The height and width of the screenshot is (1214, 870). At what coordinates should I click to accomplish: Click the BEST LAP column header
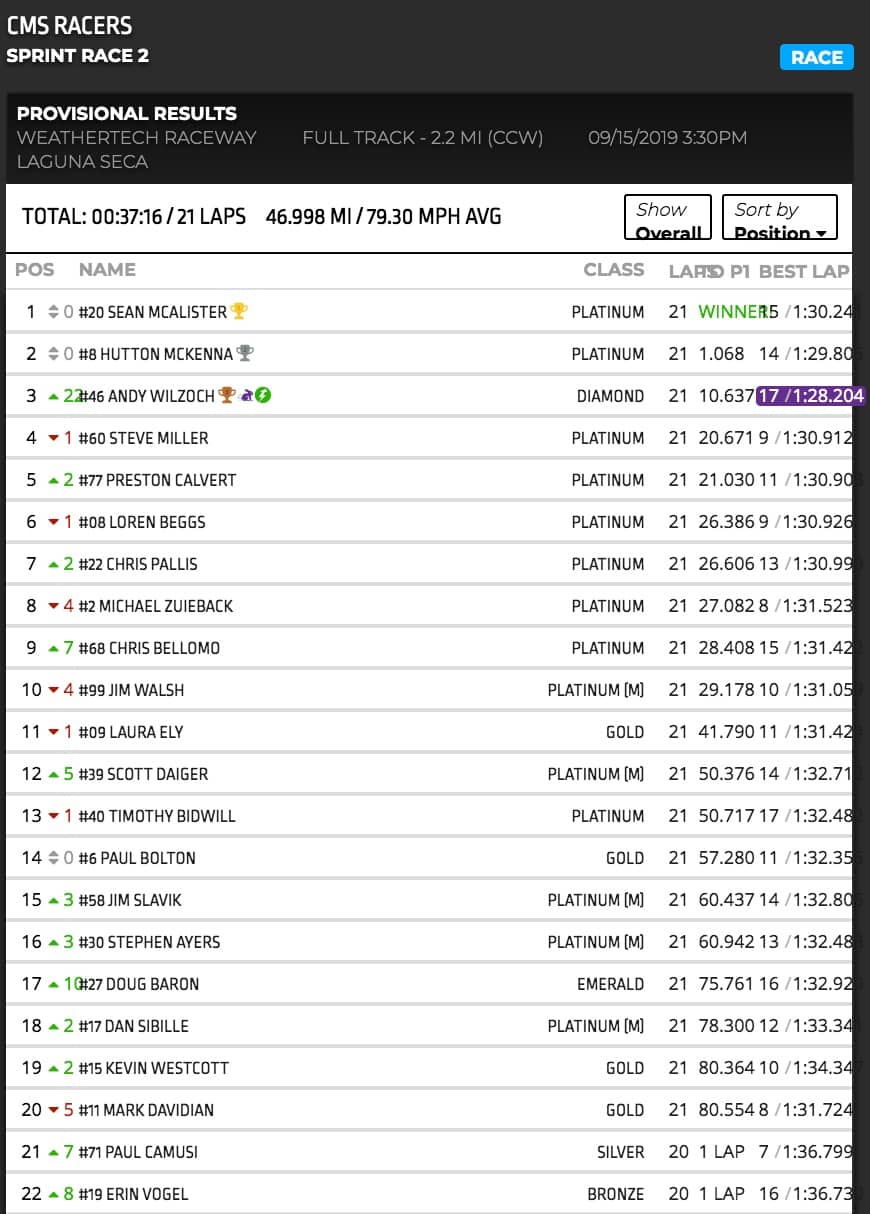point(804,271)
